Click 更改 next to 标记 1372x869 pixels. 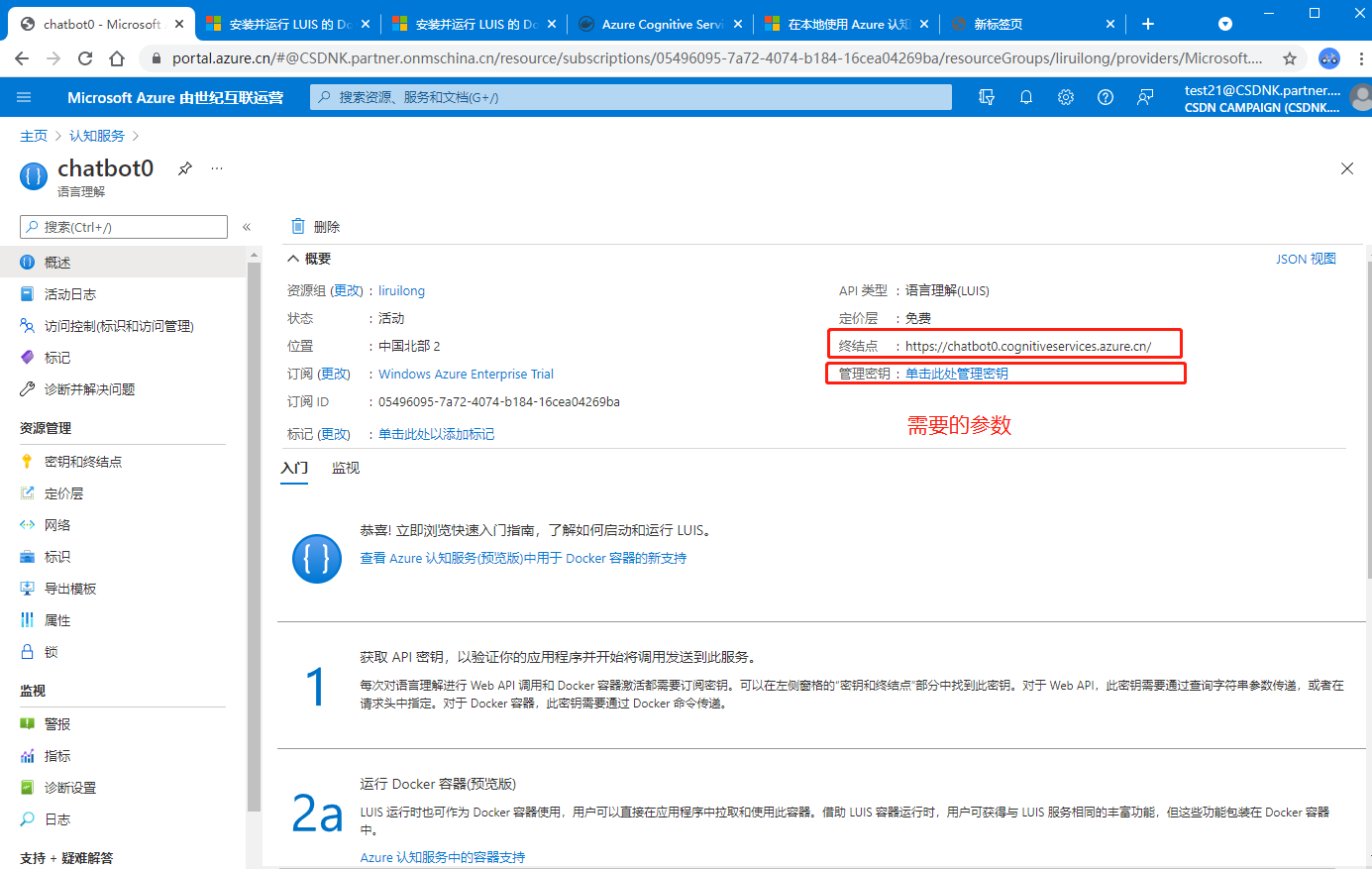[334, 434]
